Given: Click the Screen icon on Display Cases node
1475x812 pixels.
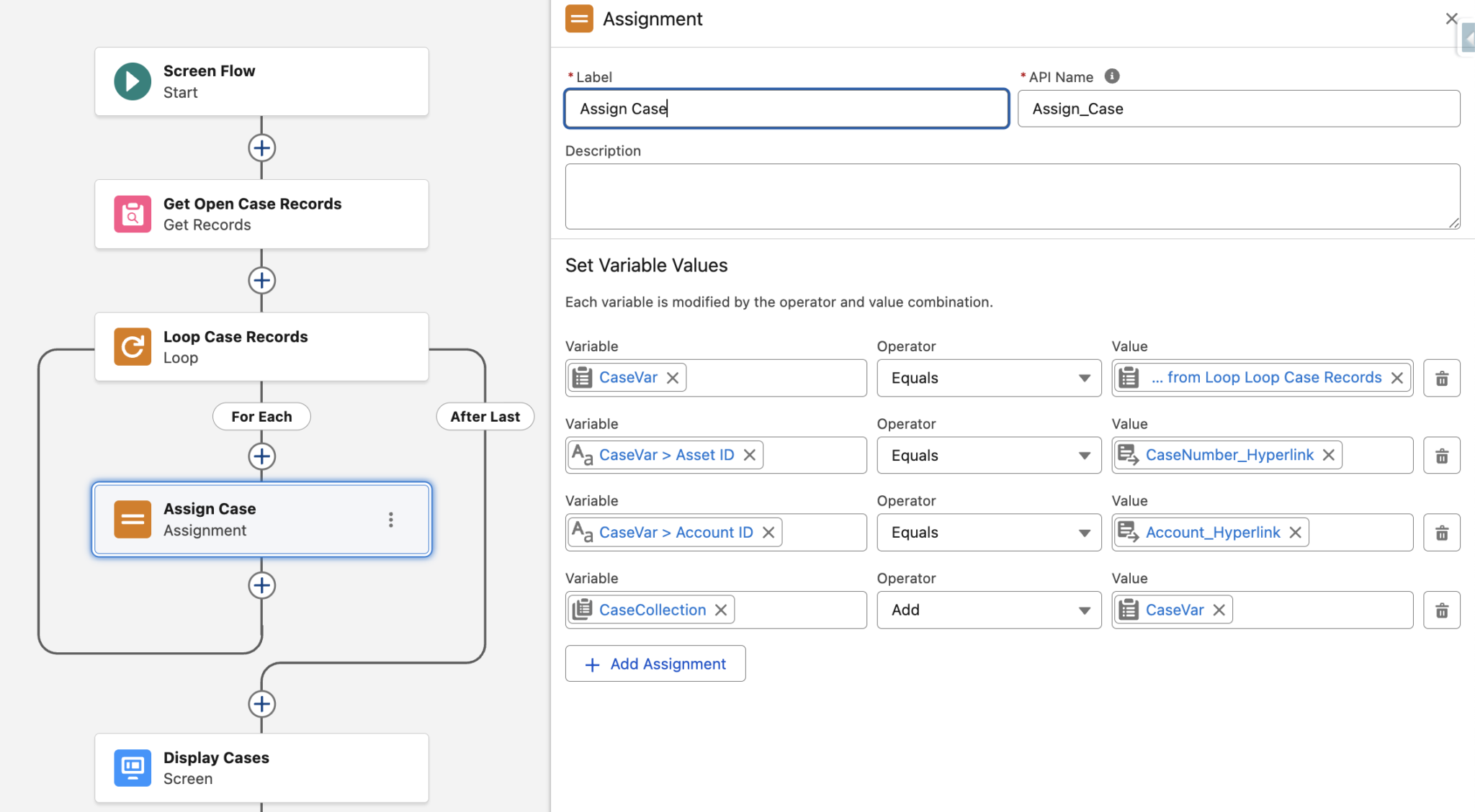Looking at the screenshot, I should point(132,767).
